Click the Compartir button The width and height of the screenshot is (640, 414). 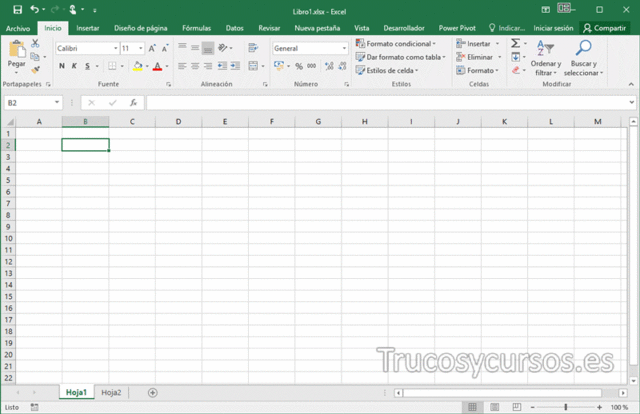tap(604, 28)
